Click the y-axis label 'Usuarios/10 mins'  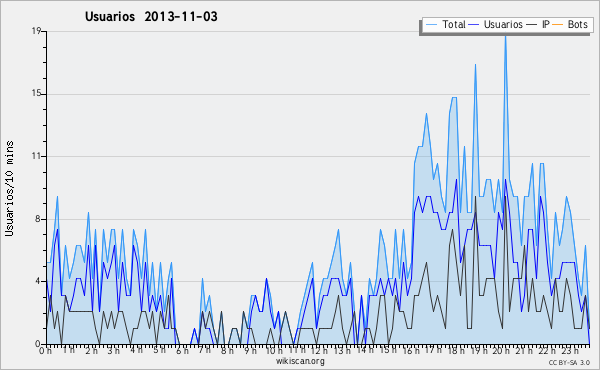pos(9,188)
